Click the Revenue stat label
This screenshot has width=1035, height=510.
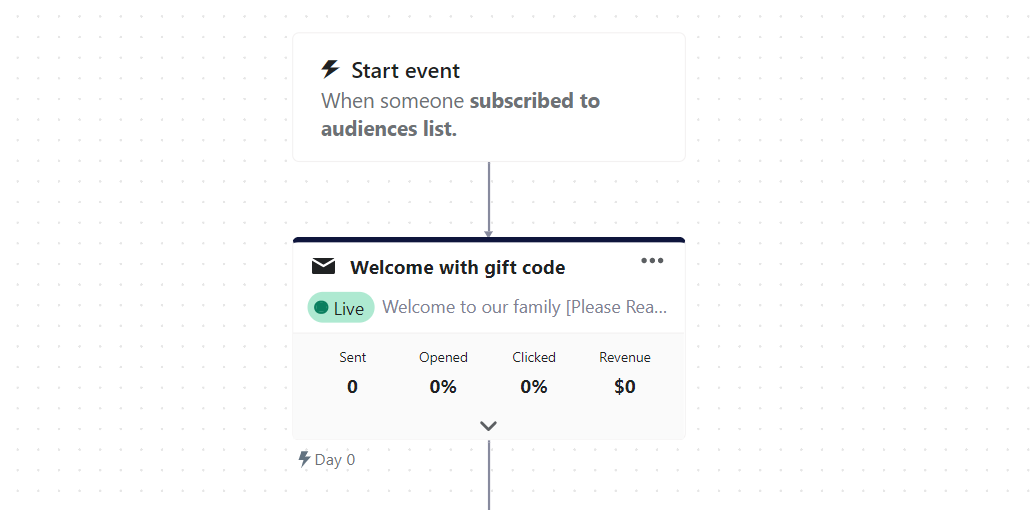click(625, 357)
